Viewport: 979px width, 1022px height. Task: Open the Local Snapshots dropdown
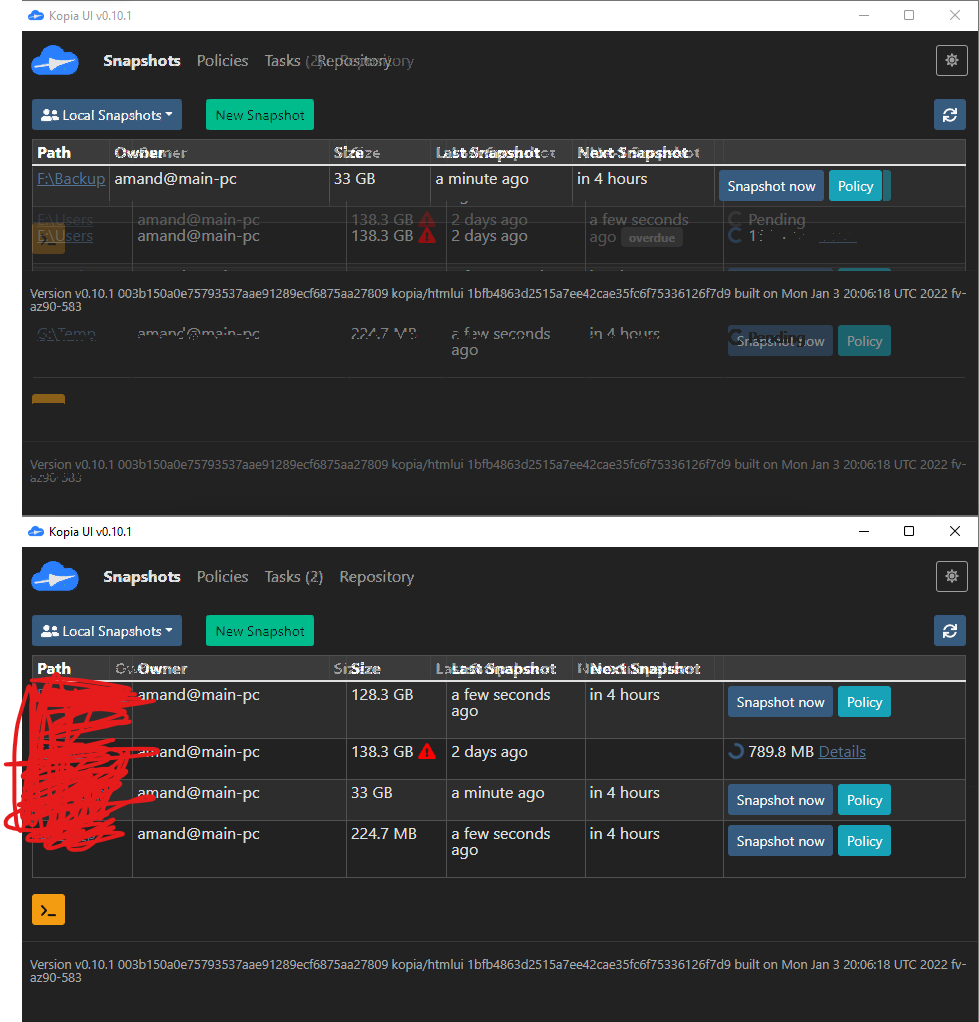[x=106, y=630]
